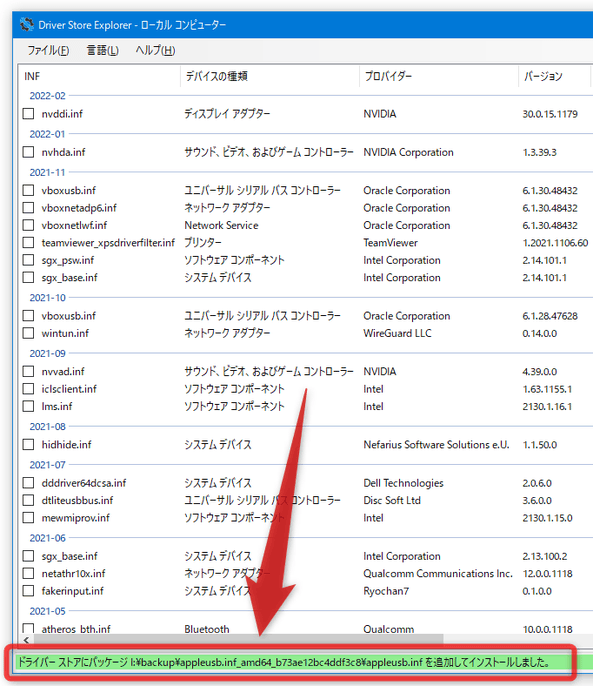Click the ディスプレイ アダプター device type cell
Image resolution: width=593 pixels, height=686 pixels.
click(x=227, y=114)
